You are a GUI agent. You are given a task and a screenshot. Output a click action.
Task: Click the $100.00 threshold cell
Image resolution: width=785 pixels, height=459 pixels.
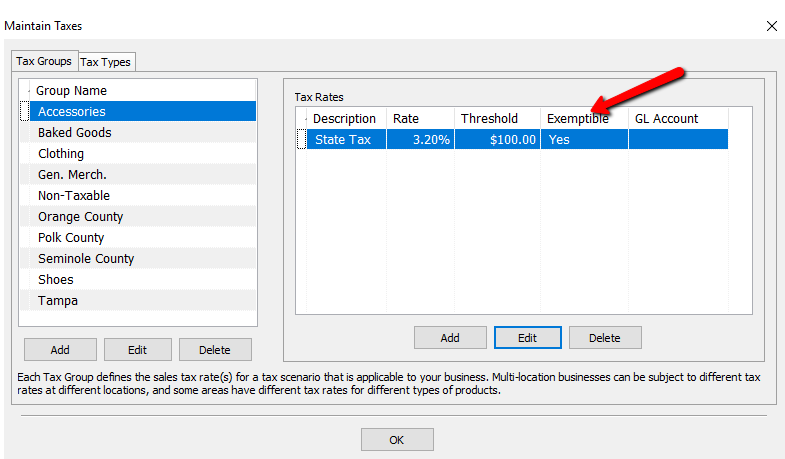pos(498,139)
